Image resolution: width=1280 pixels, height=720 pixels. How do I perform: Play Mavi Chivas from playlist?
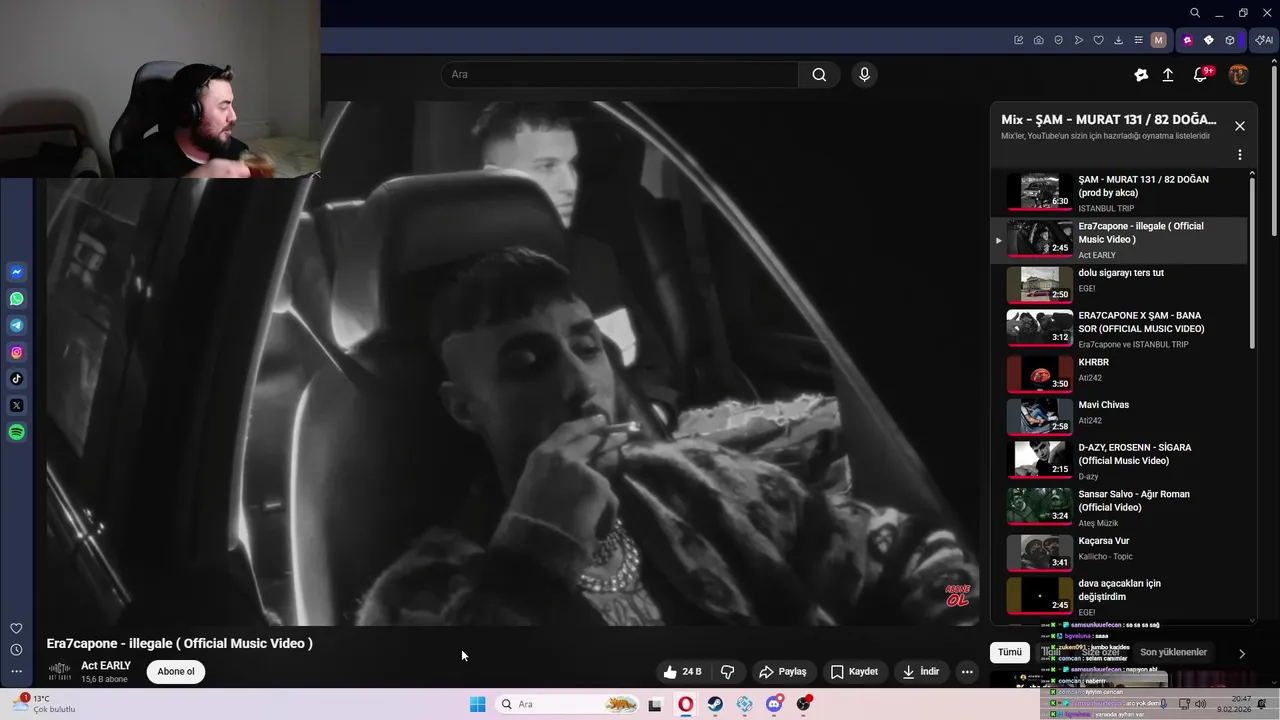pyautogui.click(x=1118, y=416)
